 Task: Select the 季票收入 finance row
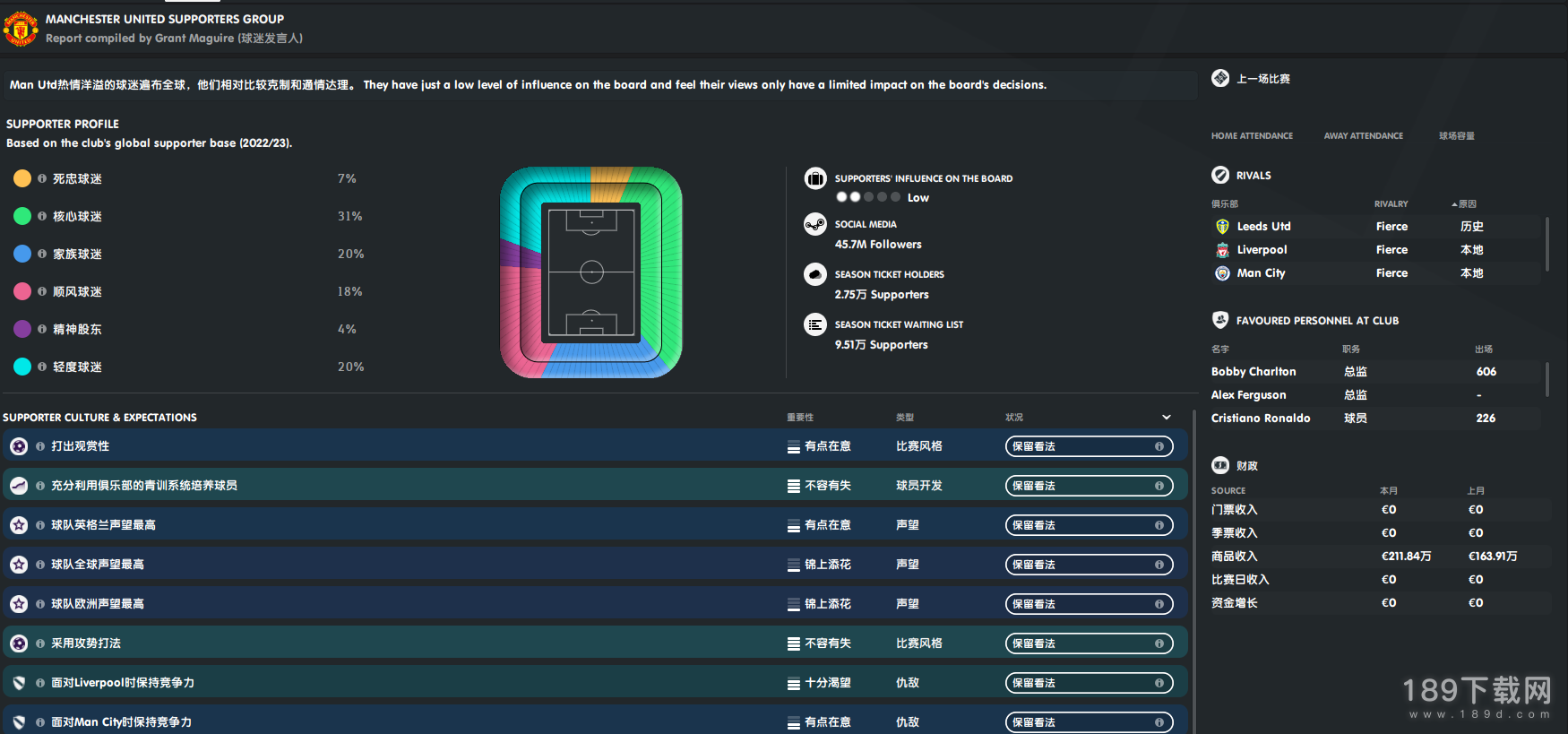coord(1380,533)
